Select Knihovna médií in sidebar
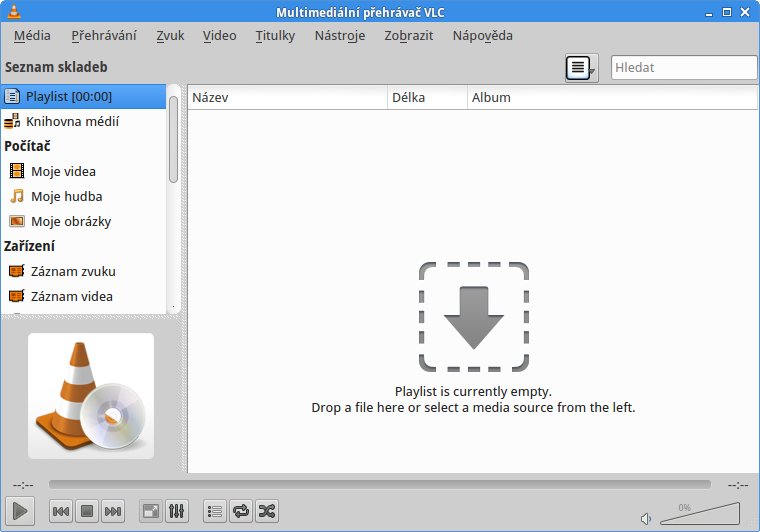 (x=83, y=122)
